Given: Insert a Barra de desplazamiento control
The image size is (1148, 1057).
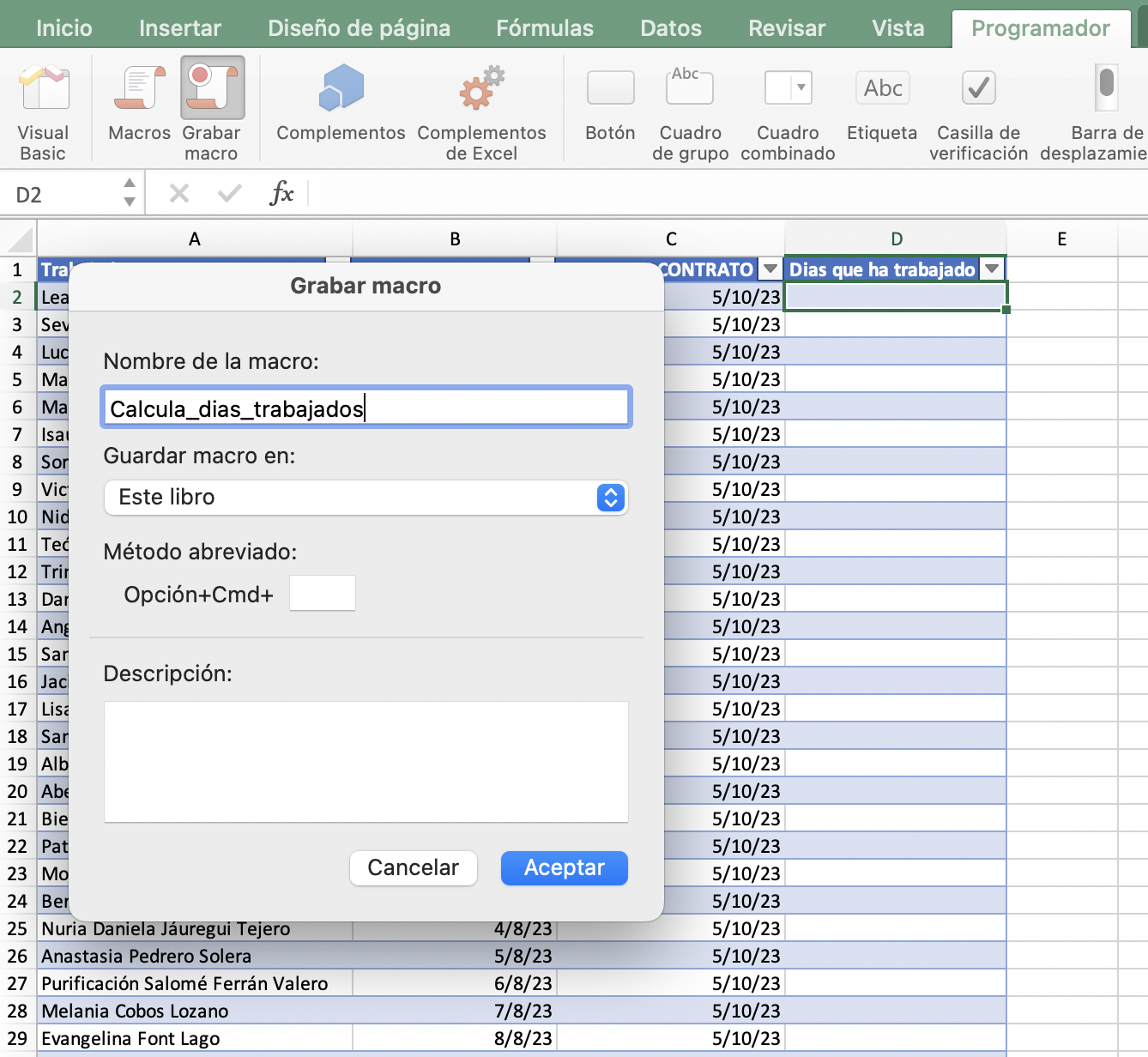Looking at the screenshot, I should pyautogui.click(x=1107, y=88).
